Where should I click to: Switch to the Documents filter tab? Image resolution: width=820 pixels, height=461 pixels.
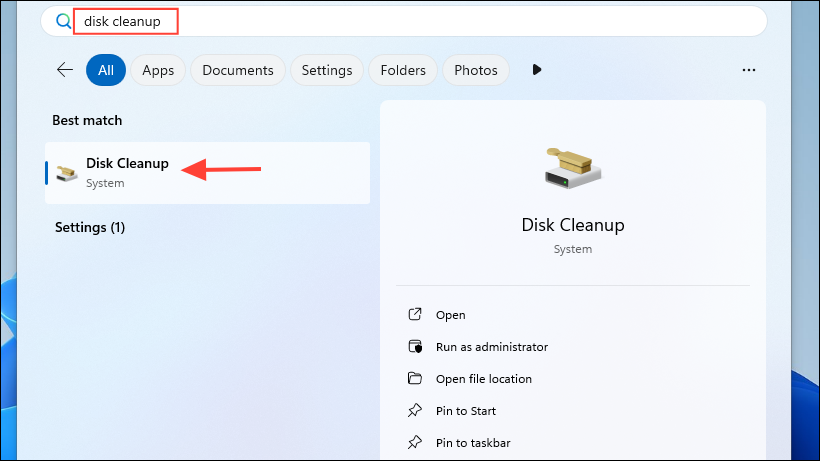click(x=238, y=70)
